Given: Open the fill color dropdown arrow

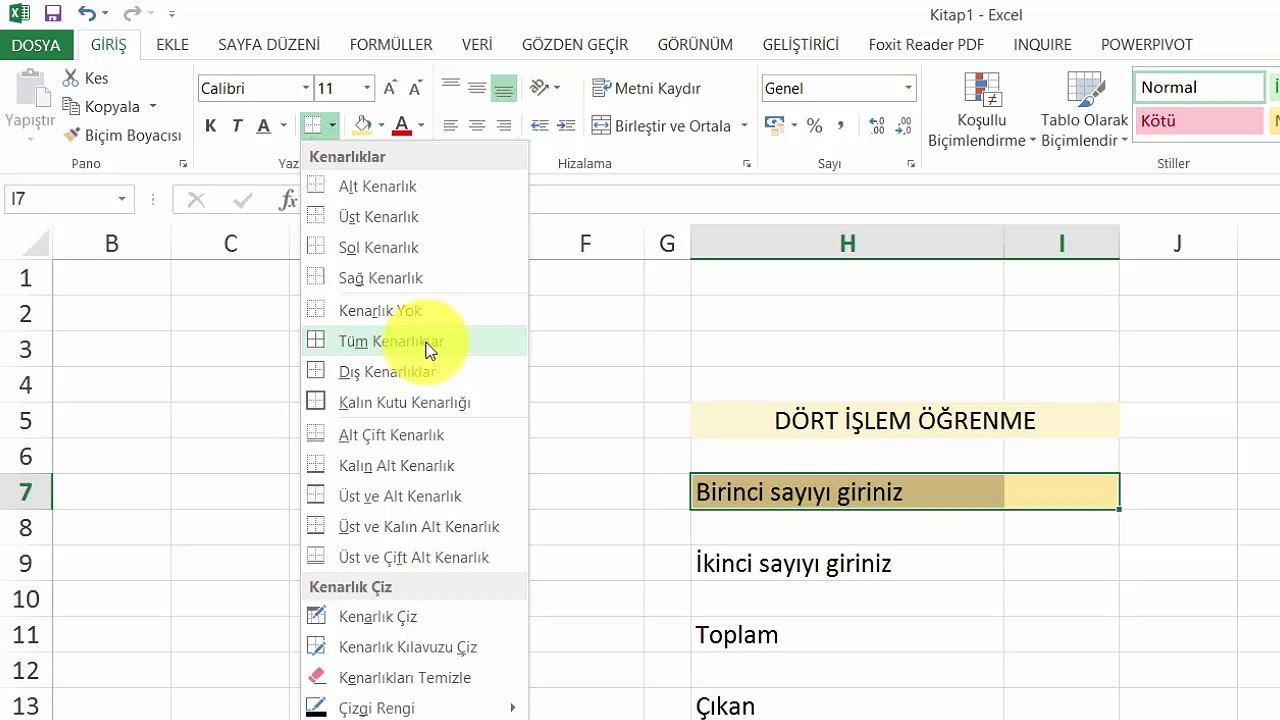Looking at the screenshot, I should 382,125.
